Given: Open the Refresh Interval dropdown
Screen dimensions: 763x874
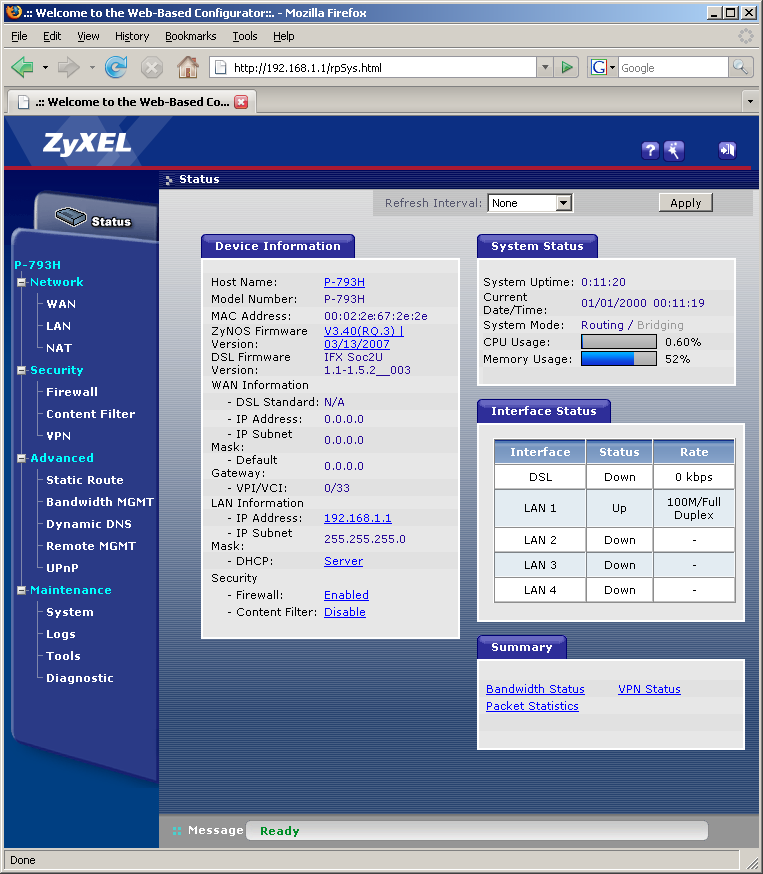Looking at the screenshot, I should coord(530,203).
